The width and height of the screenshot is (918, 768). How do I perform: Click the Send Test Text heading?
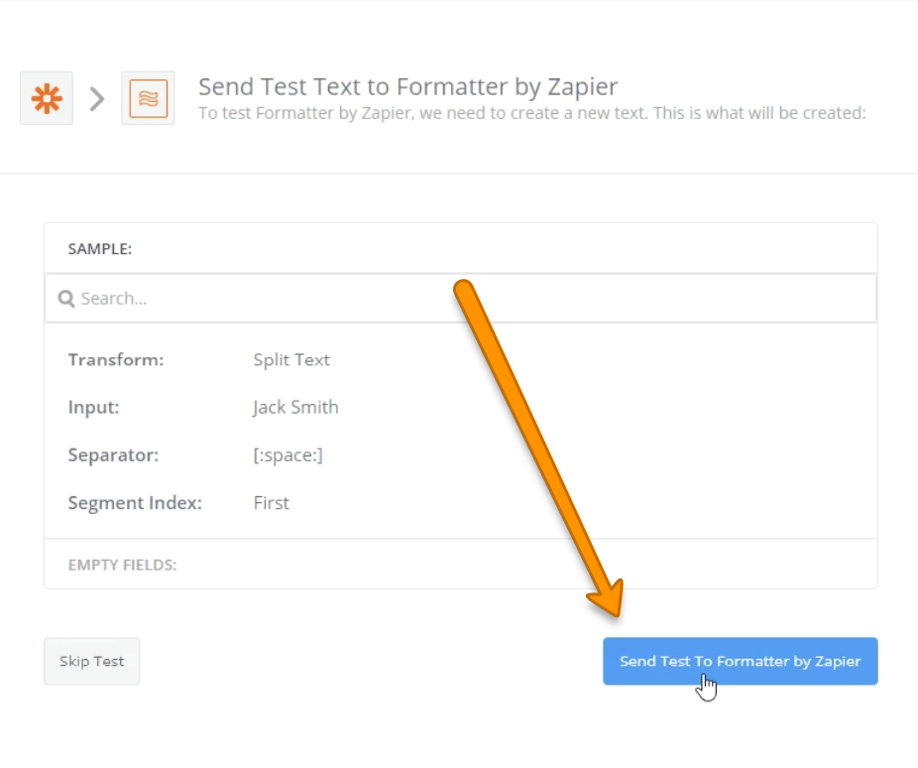click(408, 86)
